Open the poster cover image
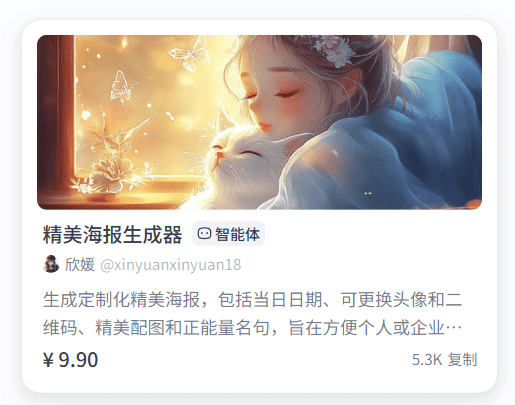Image resolution: width=515 pixels, height=405 pixels. 259,122
